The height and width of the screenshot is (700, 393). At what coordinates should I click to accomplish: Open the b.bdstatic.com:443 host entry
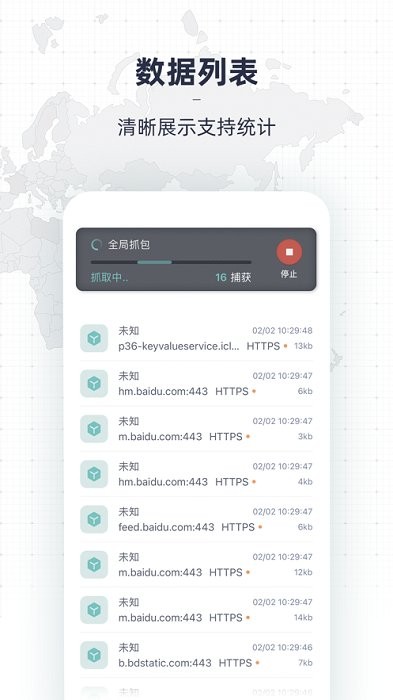point(165,663)
